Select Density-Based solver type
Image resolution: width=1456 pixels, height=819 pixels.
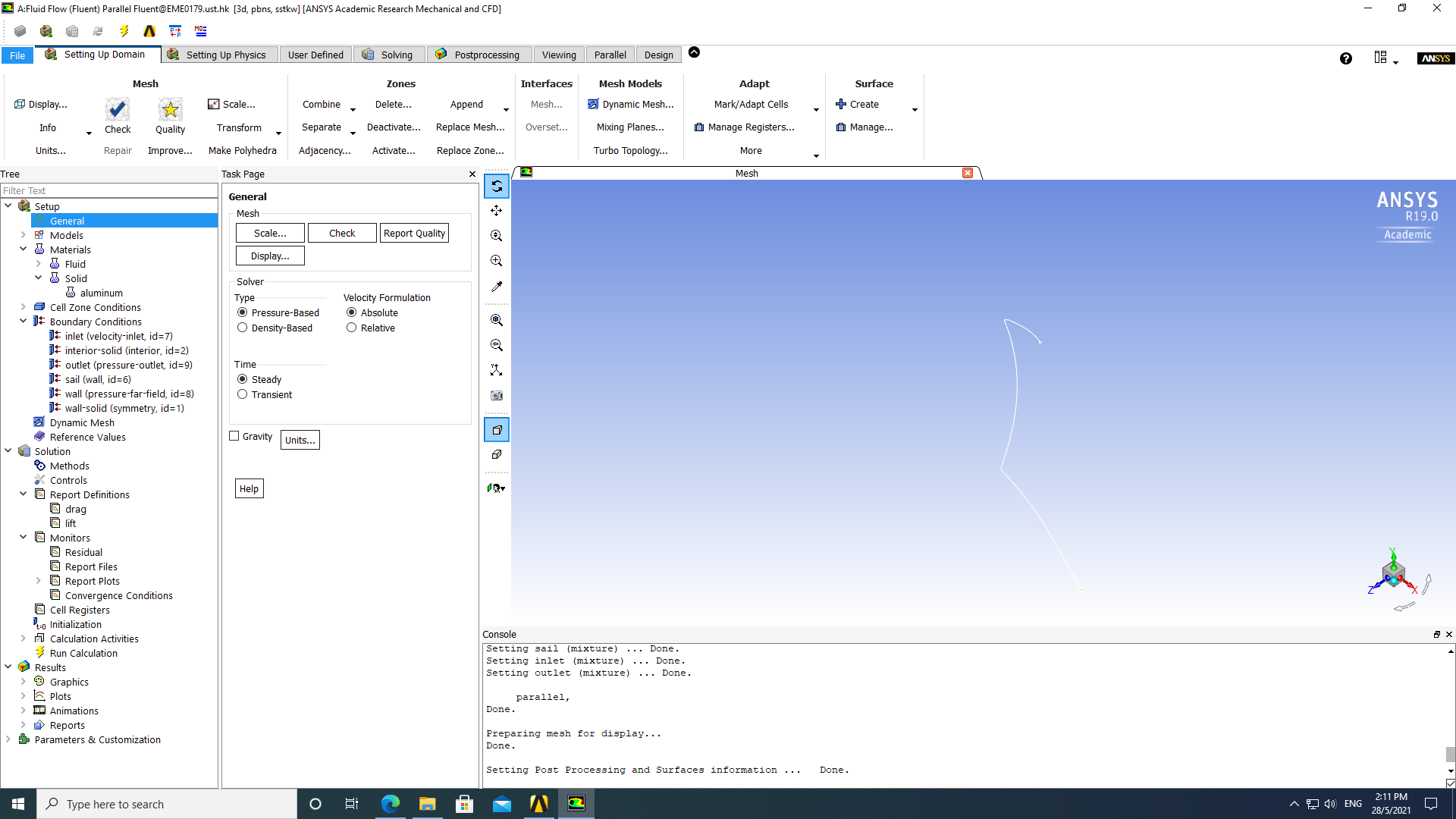tap(243, 328)
